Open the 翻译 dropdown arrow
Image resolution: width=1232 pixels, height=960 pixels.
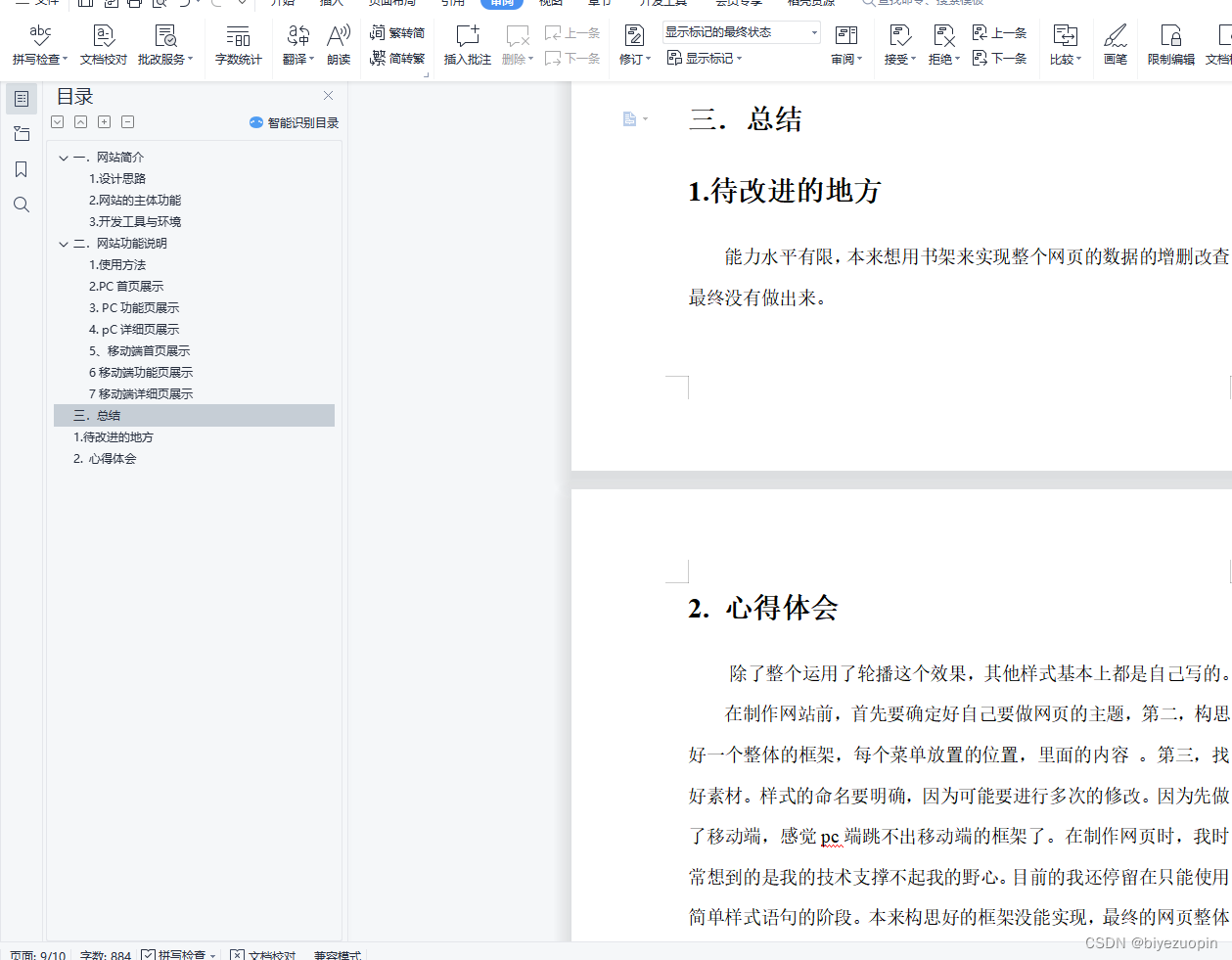click(x=311, y=60)
